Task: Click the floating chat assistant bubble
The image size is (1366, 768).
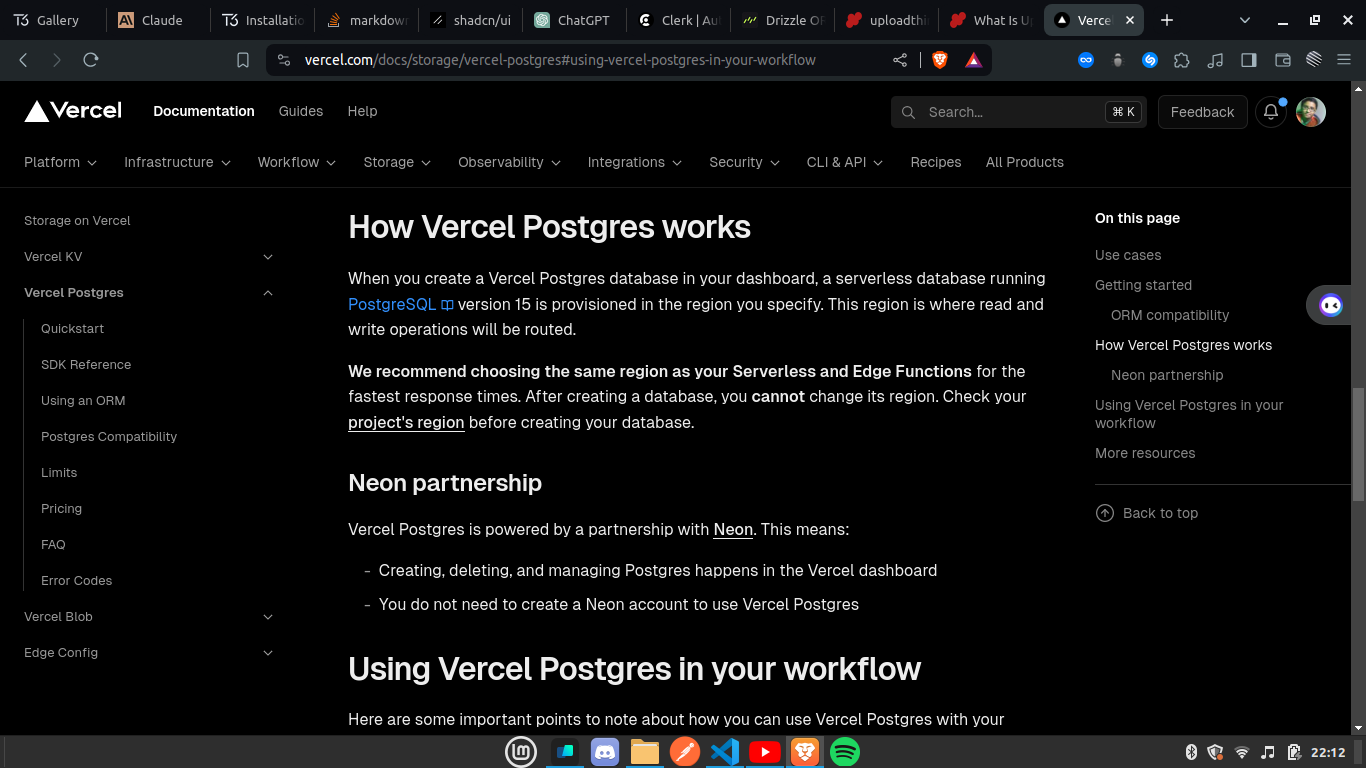Action: click(1331, 305)
